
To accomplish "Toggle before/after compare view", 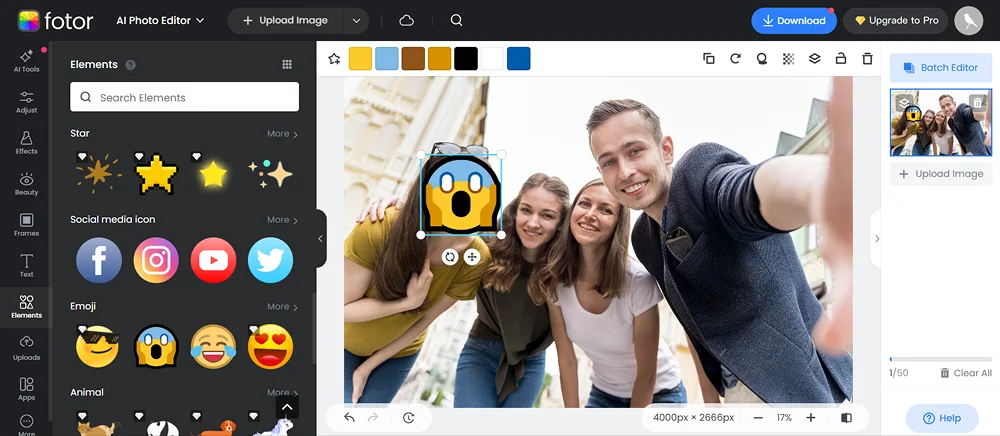I will (x=847, y=418).
